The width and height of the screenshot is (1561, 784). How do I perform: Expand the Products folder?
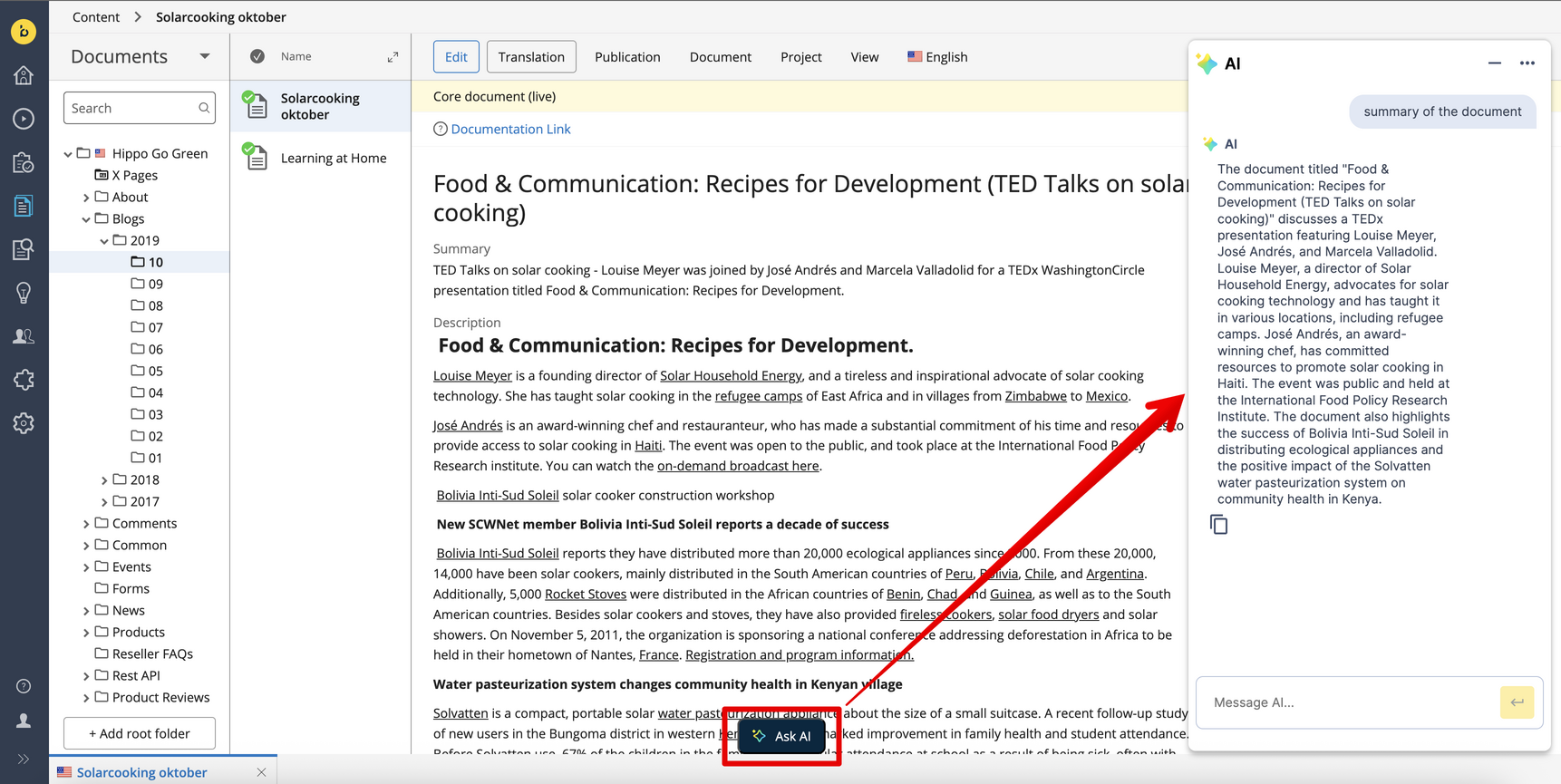(86, 633)
